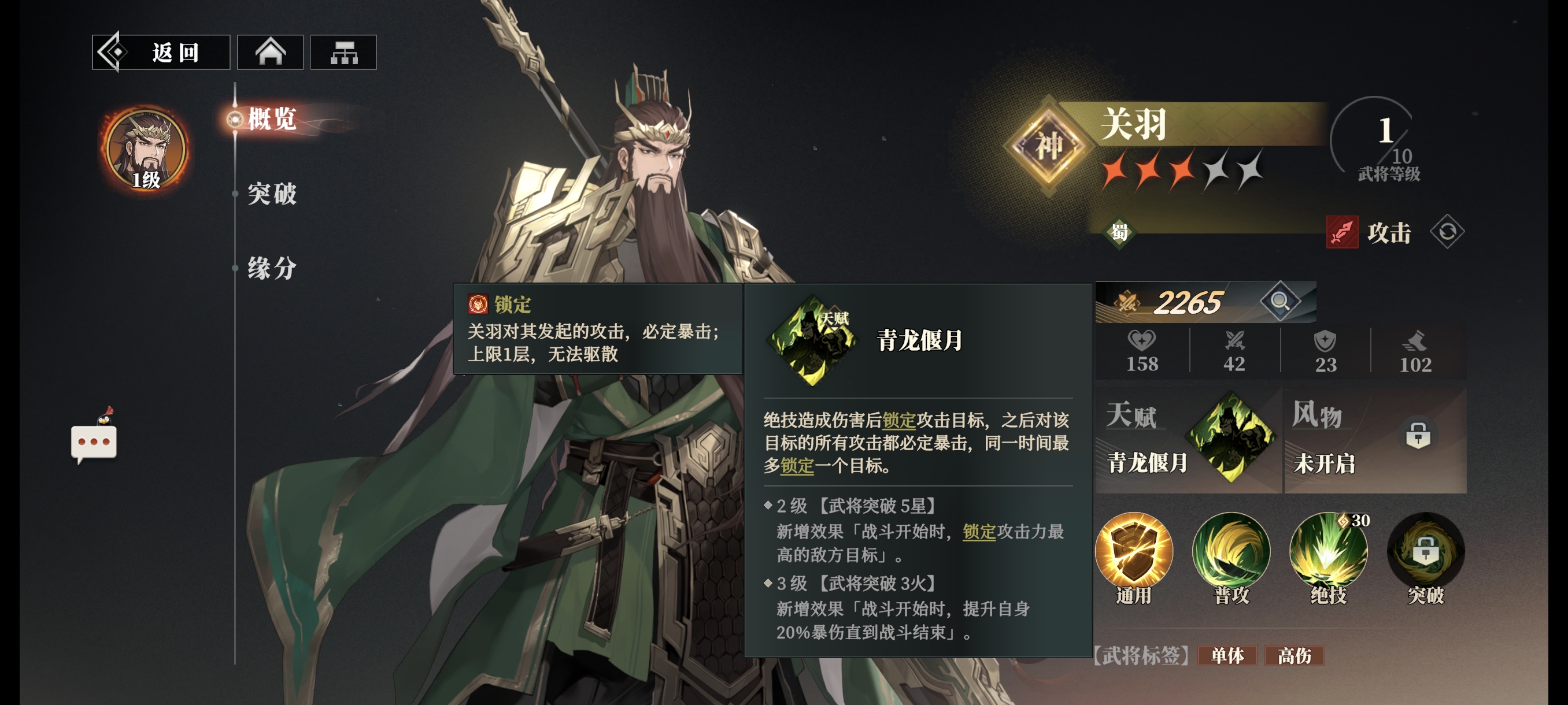Image resolution: width=1568 pixels, height=705 pixels.
Task: Click the 高伤 hero tag
Action: pos(1294,655)
